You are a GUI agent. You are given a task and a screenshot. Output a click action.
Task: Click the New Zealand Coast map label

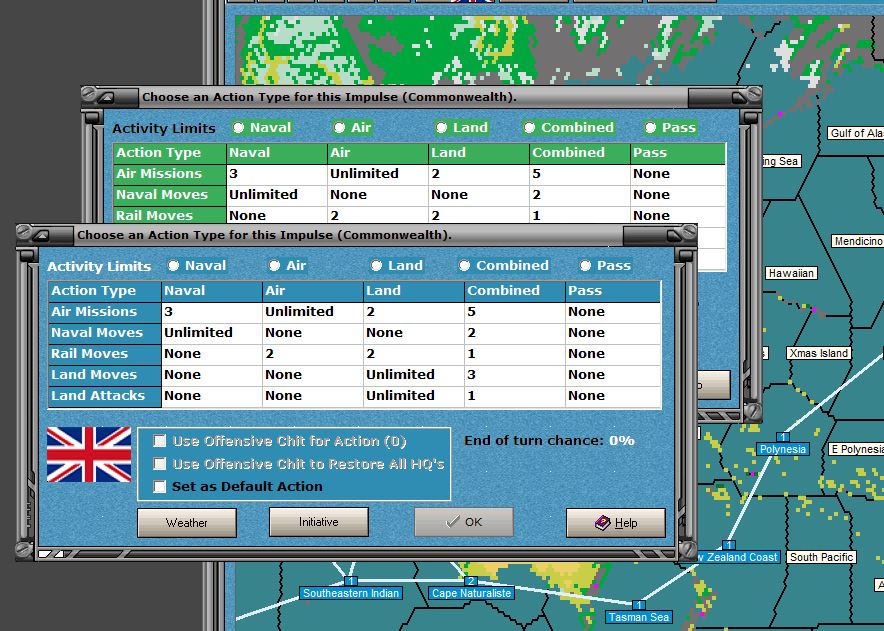(x=738, y=557)
